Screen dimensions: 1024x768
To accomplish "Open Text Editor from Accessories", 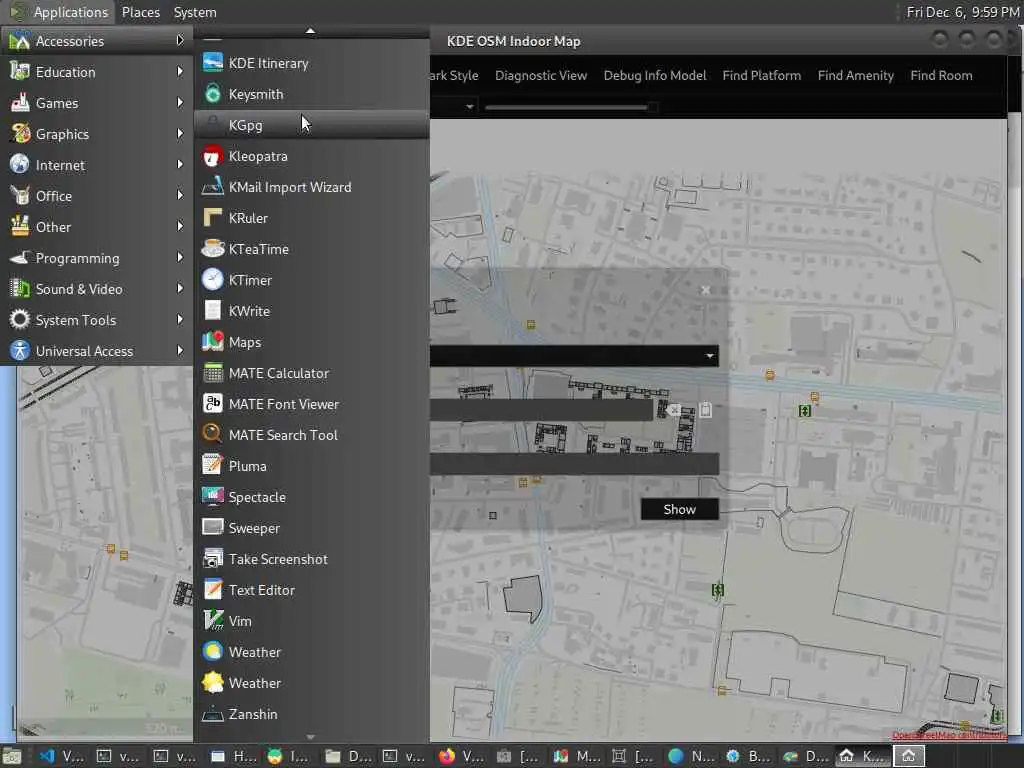I will point(312,590).
